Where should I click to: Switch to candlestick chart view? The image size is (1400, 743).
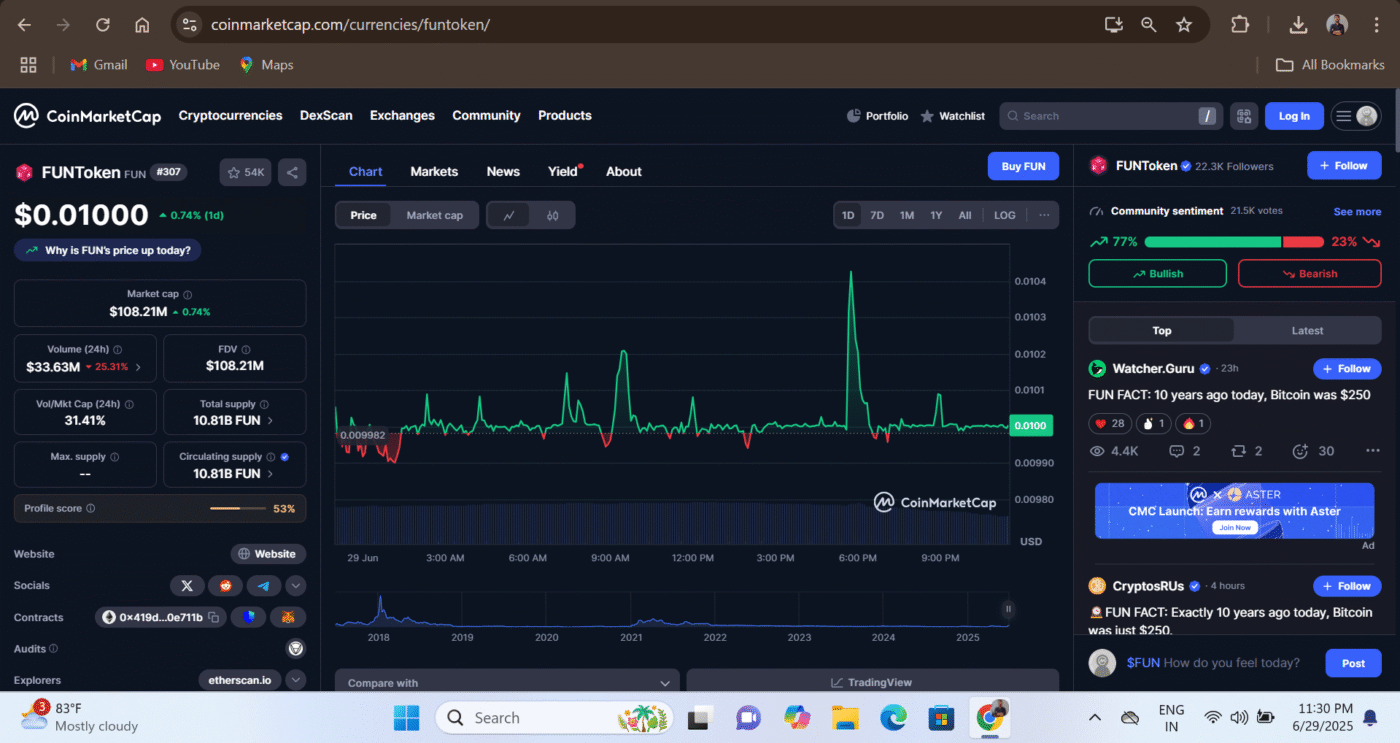click(552, 215)
